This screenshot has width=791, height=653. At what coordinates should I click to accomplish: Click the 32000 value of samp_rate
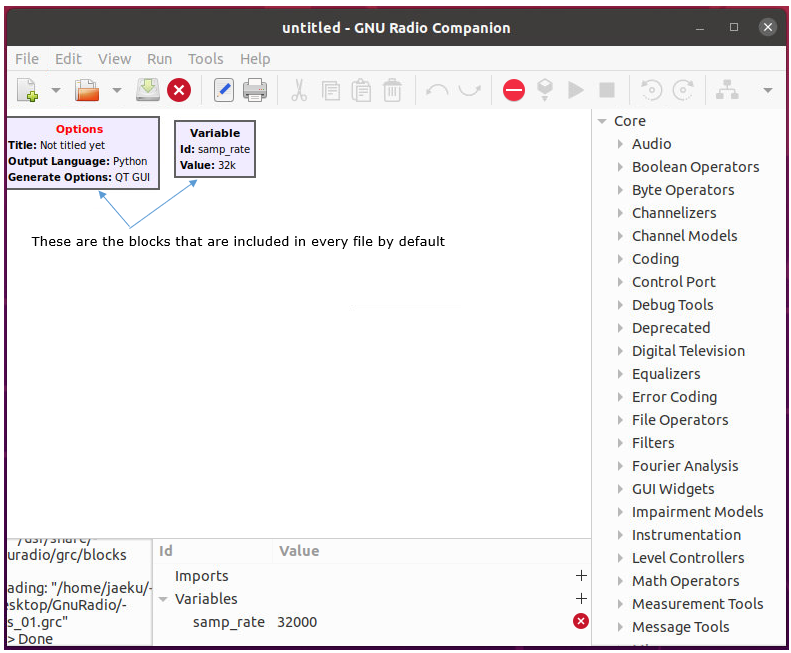pyautogui.click(x=297, y=622)
